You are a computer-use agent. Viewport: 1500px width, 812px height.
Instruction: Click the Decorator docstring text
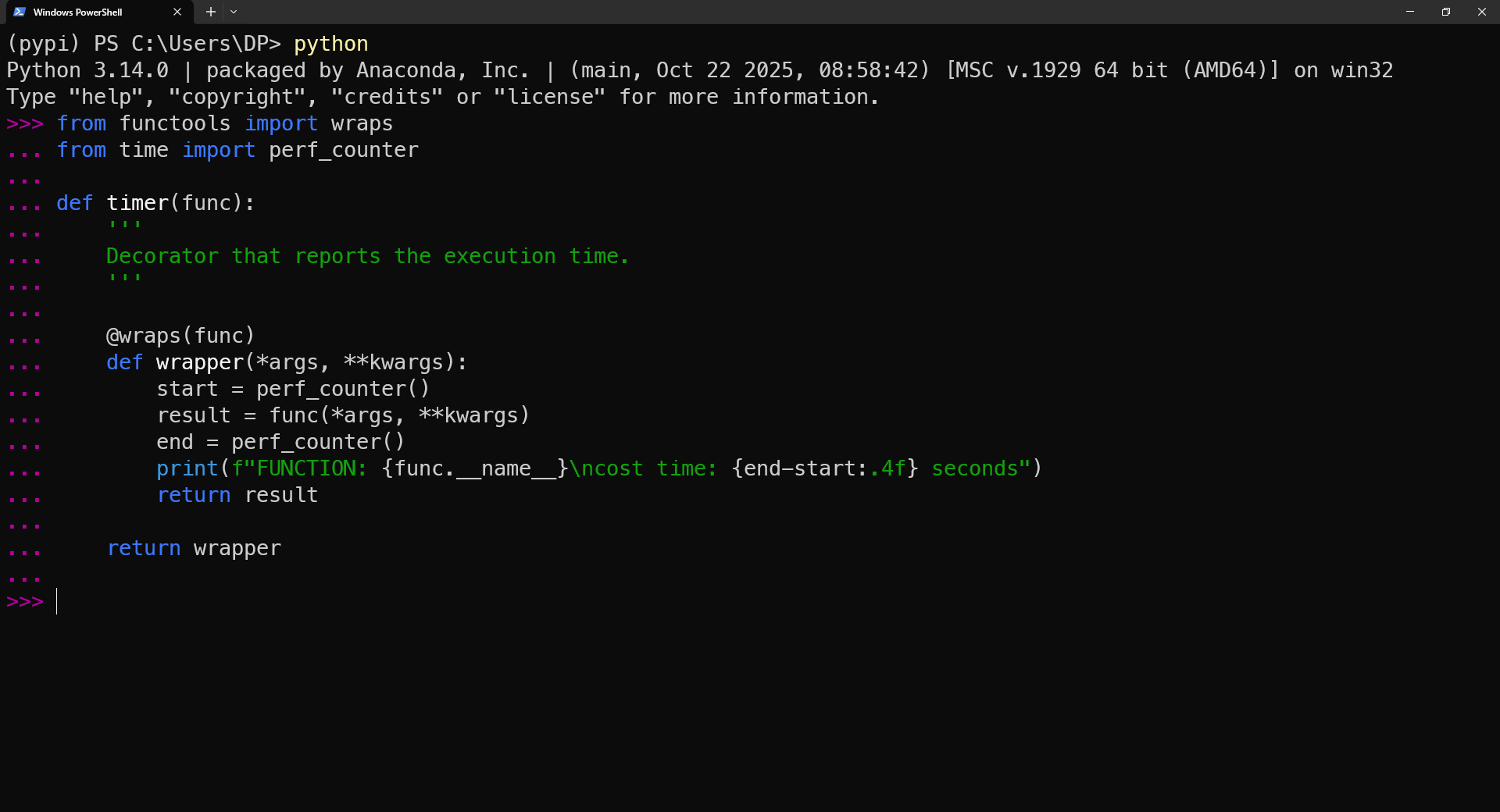367,256
